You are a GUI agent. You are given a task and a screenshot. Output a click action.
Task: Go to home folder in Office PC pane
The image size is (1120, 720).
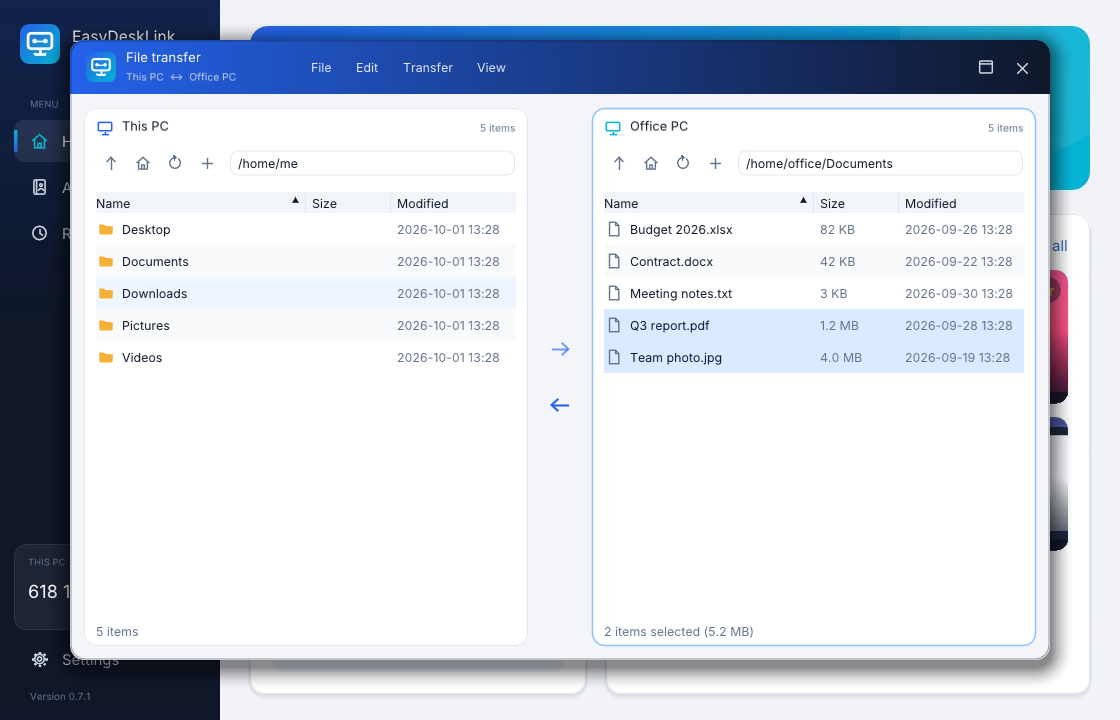tap(651, 164)
